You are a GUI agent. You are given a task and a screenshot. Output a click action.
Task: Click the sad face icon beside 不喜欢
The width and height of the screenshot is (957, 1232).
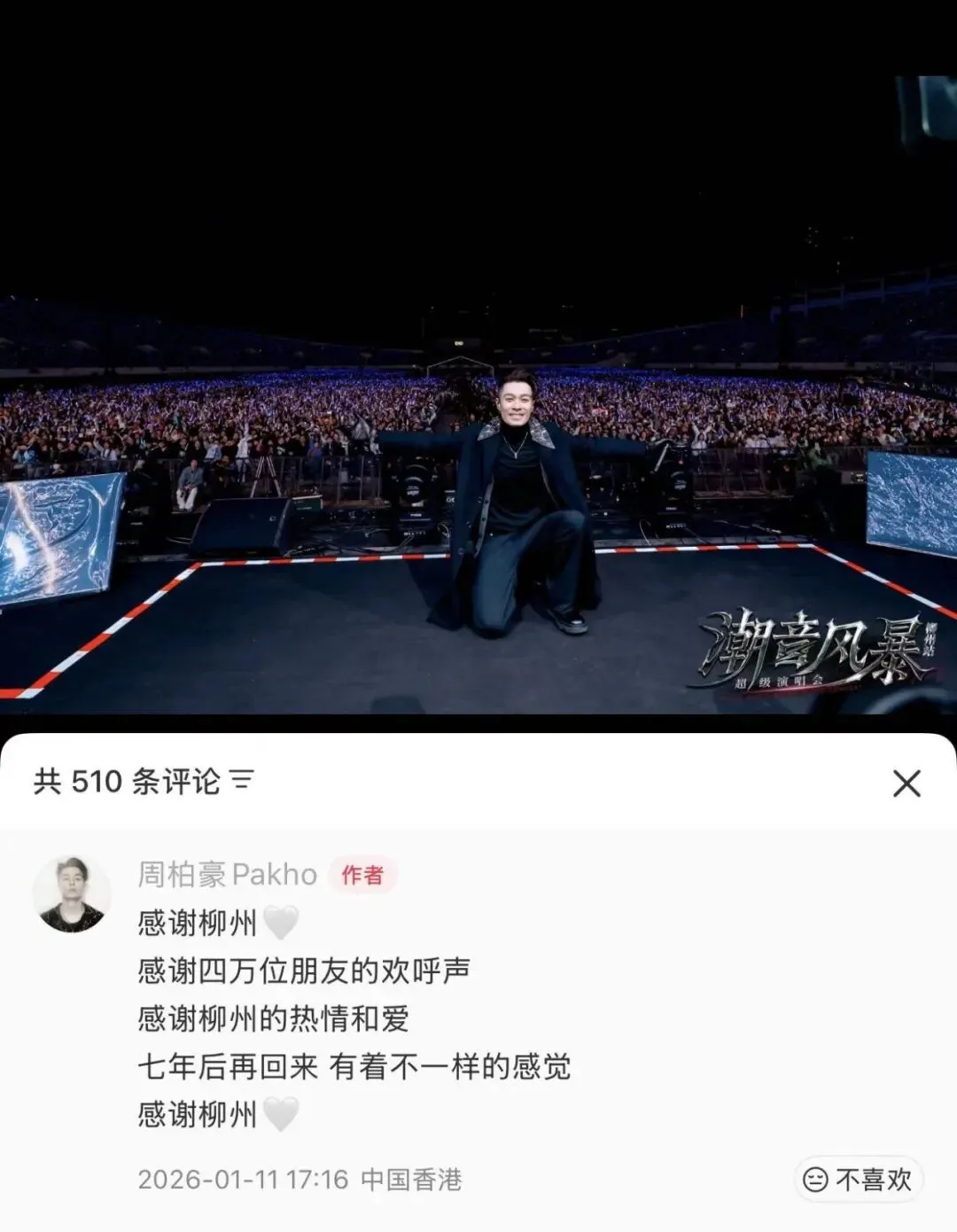point(815,1180)
